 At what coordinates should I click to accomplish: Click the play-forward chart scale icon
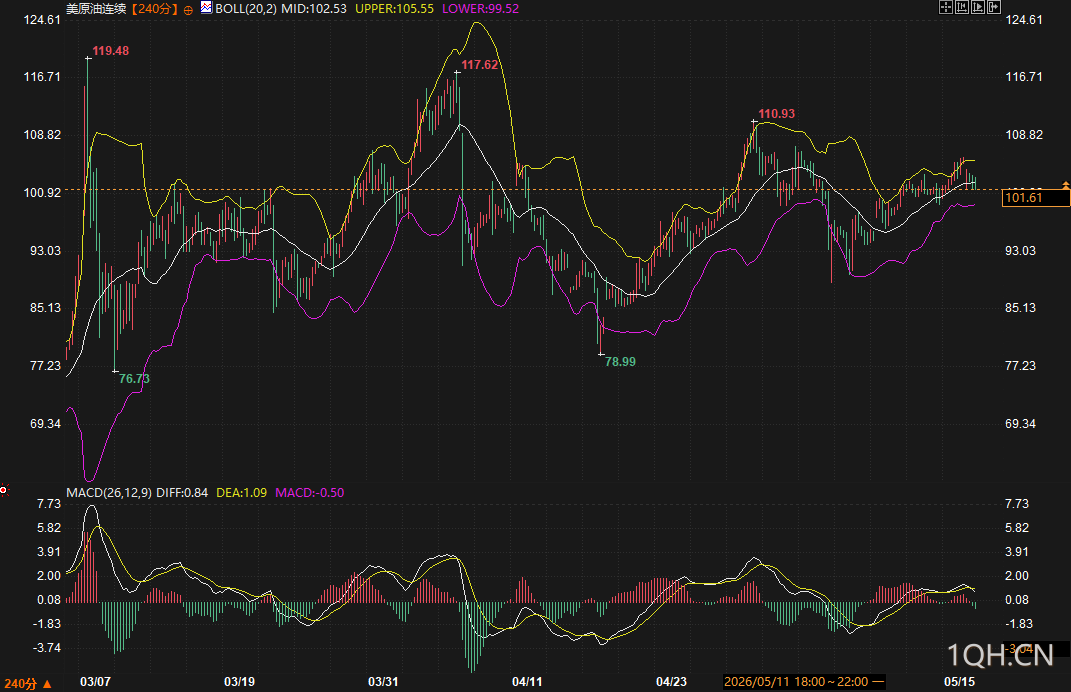(x=978, y=8)
